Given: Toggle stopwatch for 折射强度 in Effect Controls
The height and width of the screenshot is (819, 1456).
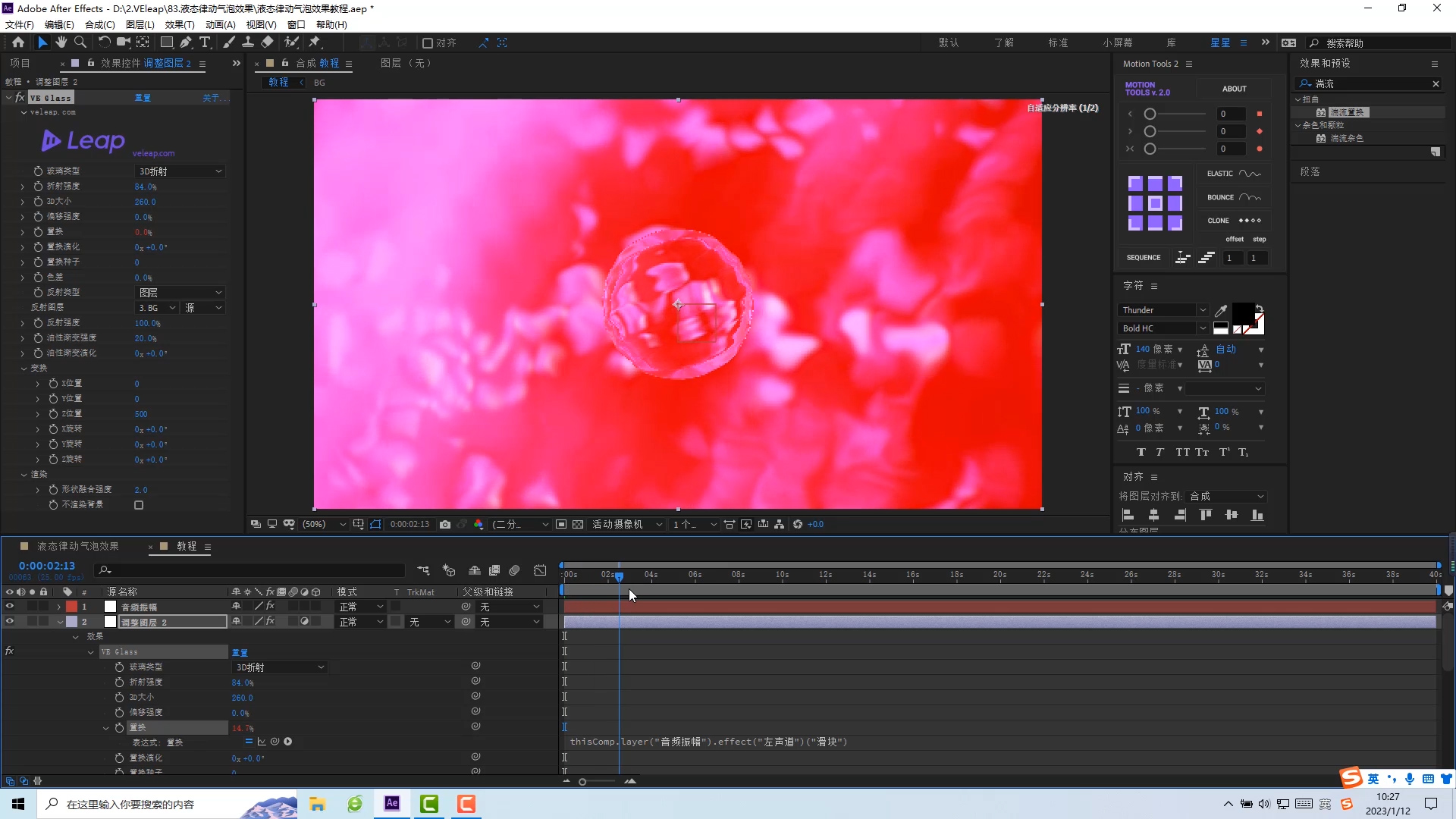Looking at the screenshot, I should pos(38,186).
